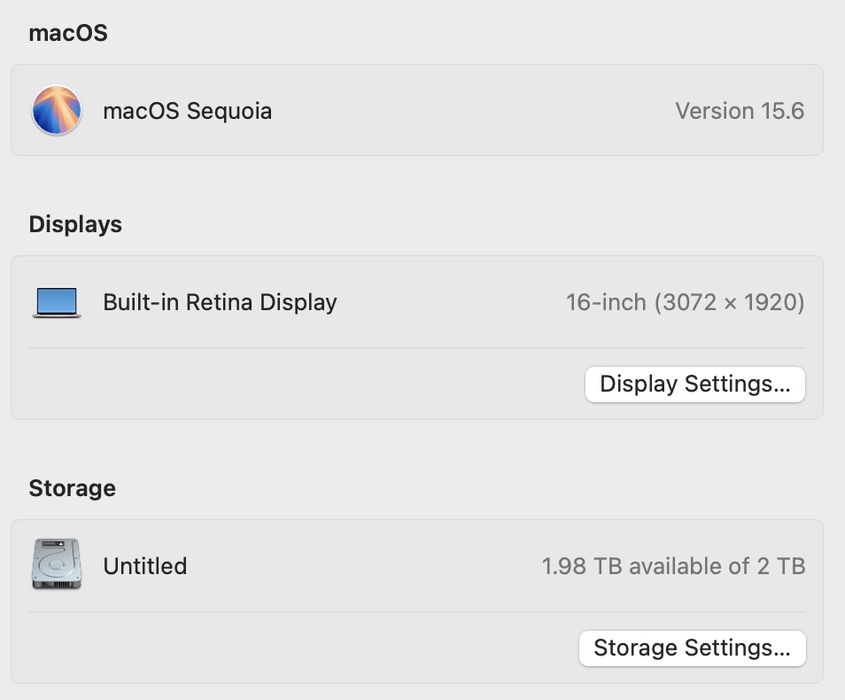Open Storage Settings
This screenshot has height=700, width=845.
[x=692, y=648]
